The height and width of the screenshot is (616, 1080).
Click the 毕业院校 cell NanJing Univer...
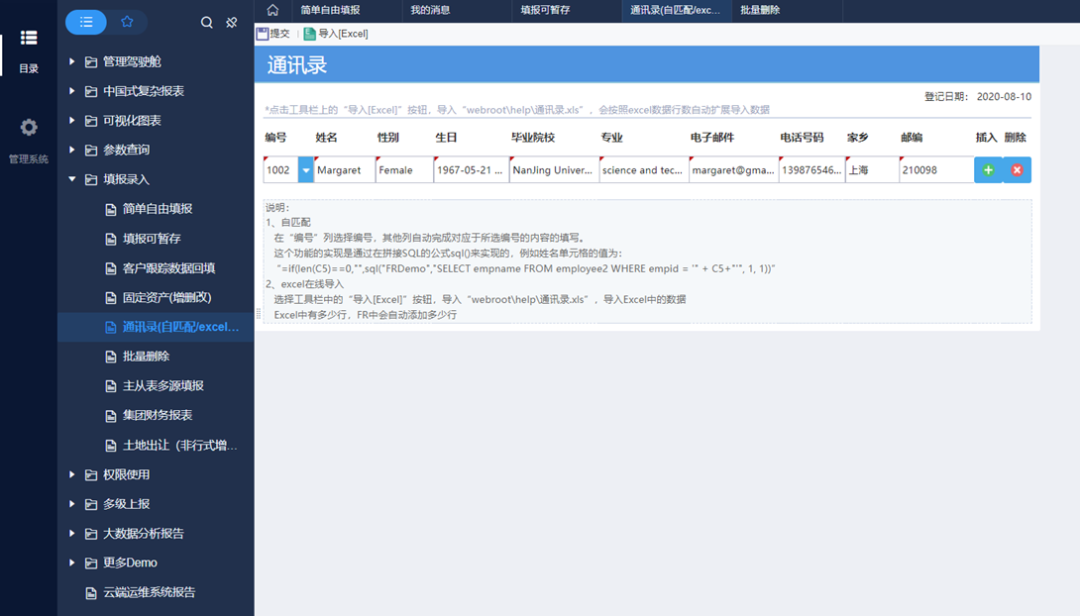[x=554, y=170]
